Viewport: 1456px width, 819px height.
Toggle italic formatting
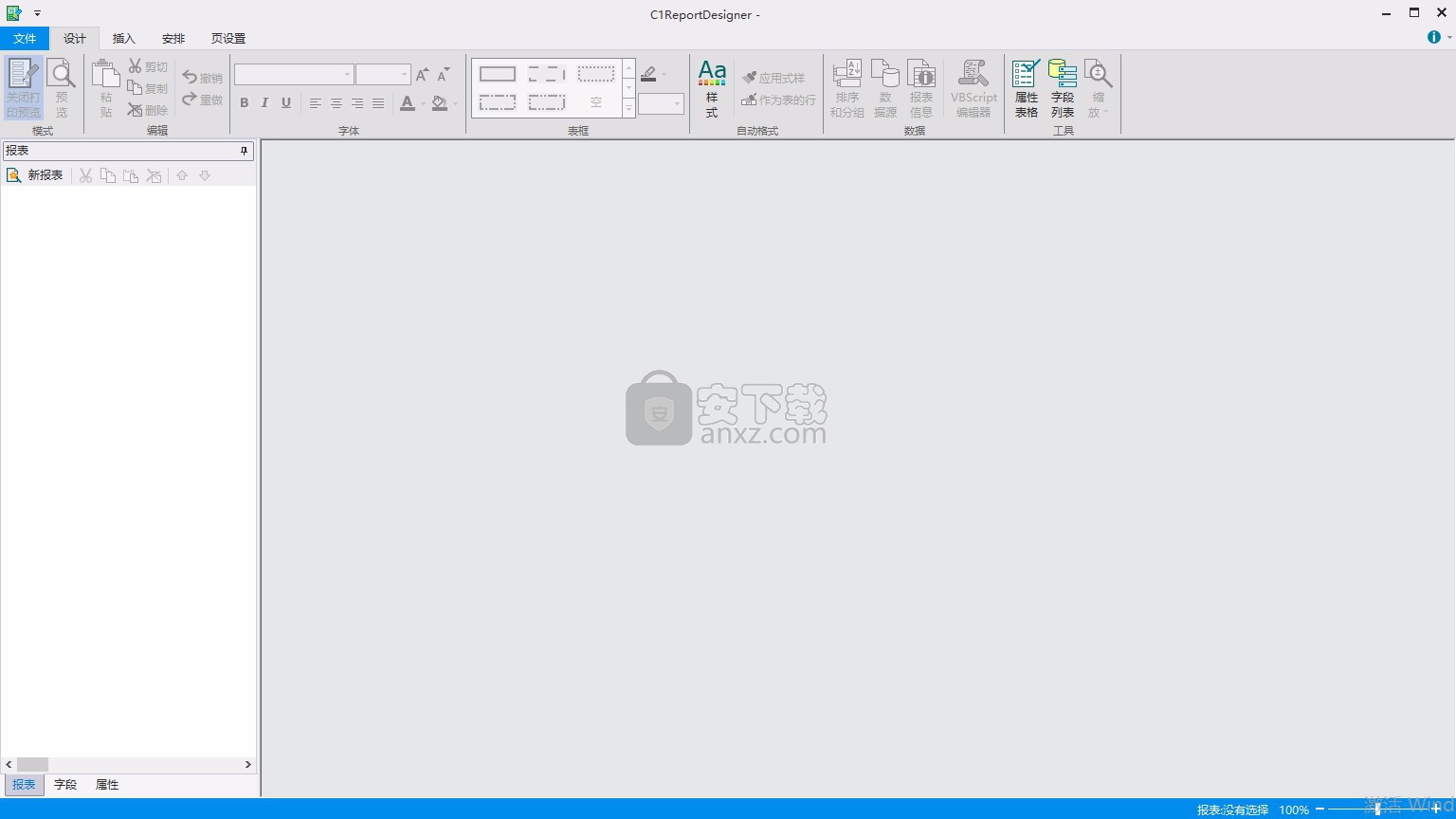(265, 102)
